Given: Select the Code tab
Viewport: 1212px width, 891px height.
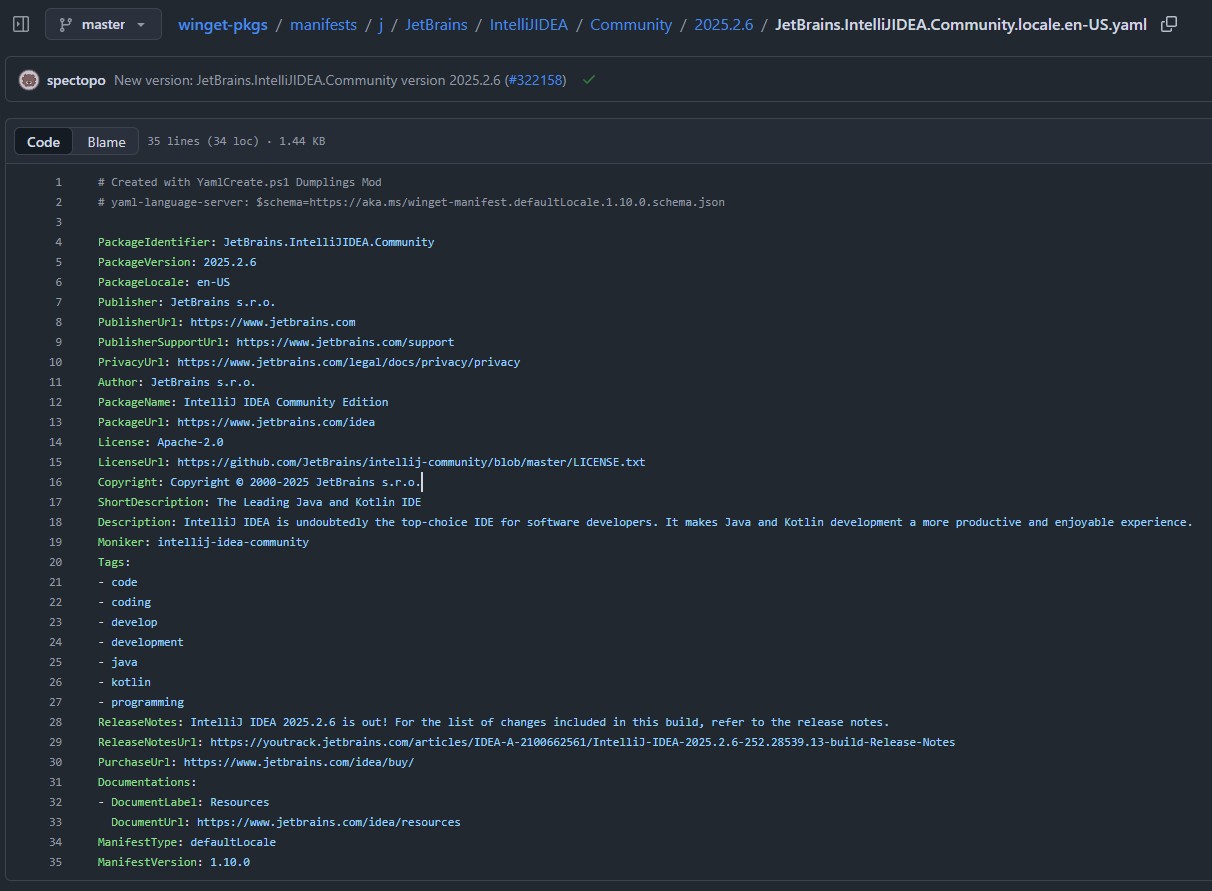Looking at the screenshot, I should click(x=43, y=141).
